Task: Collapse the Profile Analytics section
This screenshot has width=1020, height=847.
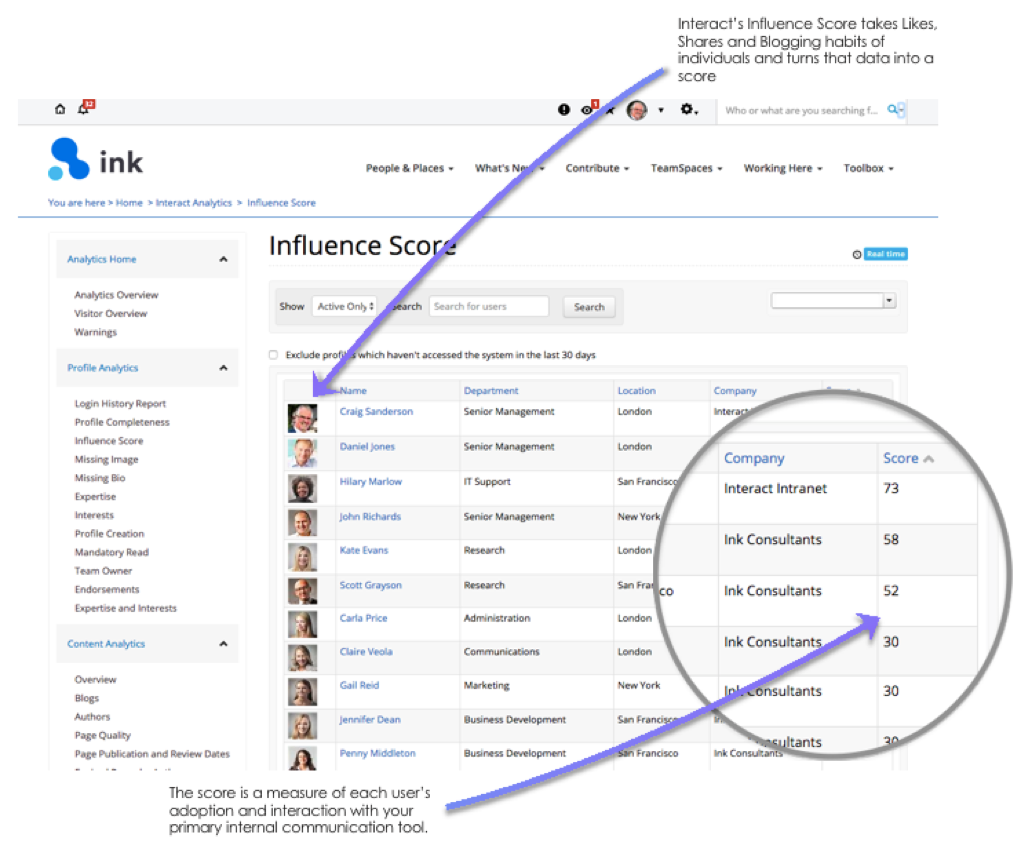Action: point(223,368)
